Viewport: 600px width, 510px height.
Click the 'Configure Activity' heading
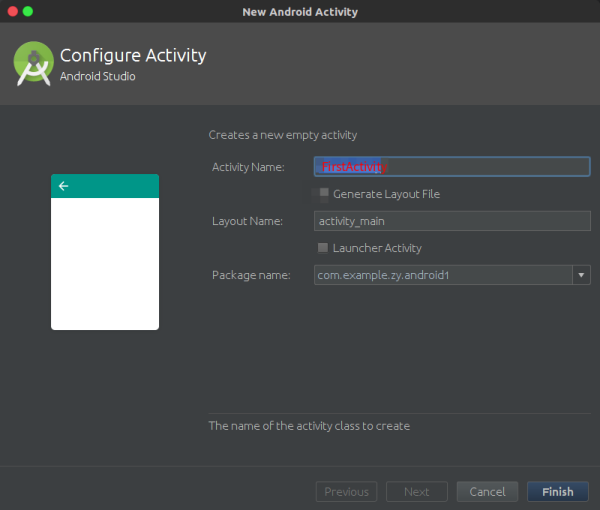(x=133, y=56)
